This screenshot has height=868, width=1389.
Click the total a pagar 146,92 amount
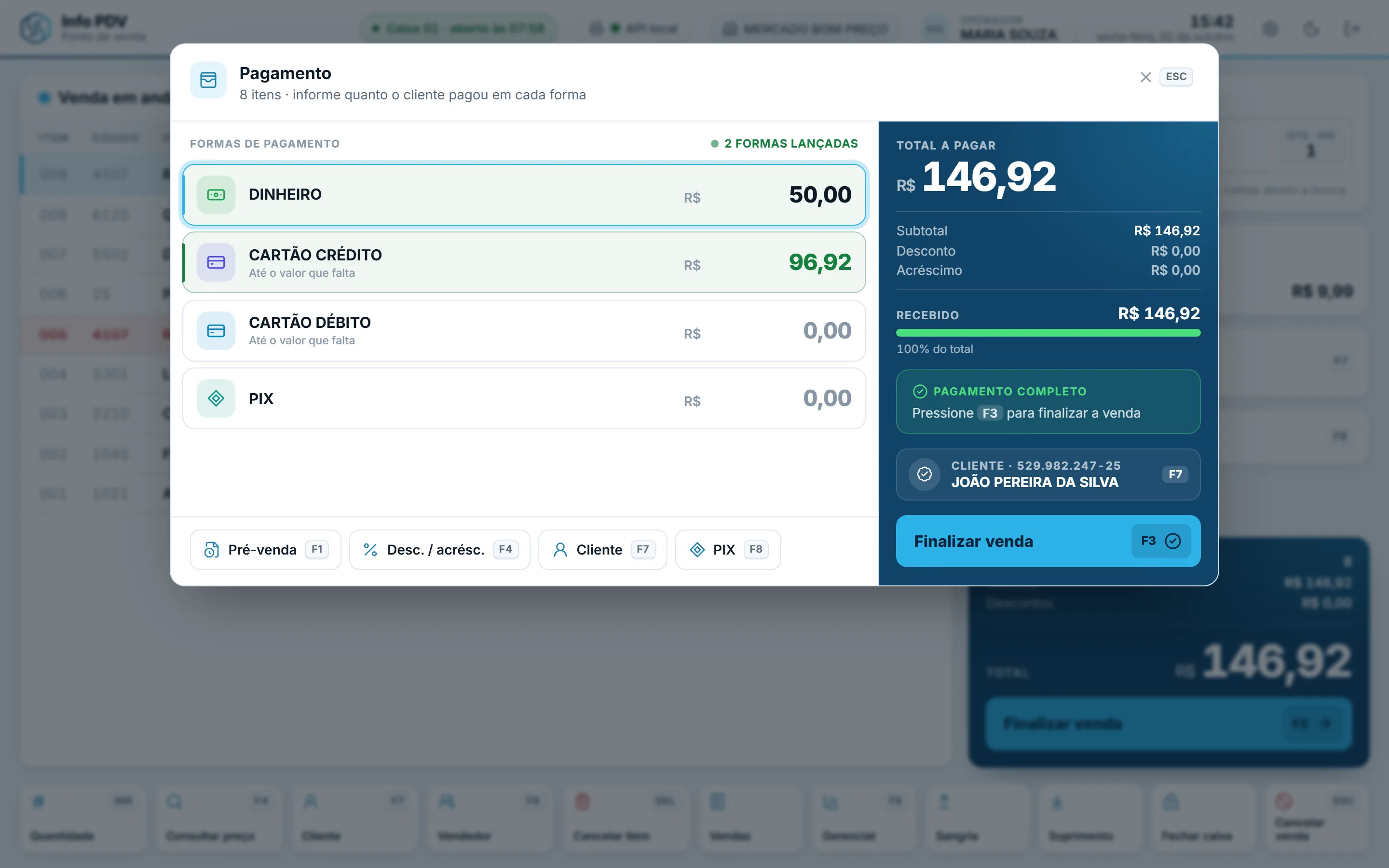989,177
